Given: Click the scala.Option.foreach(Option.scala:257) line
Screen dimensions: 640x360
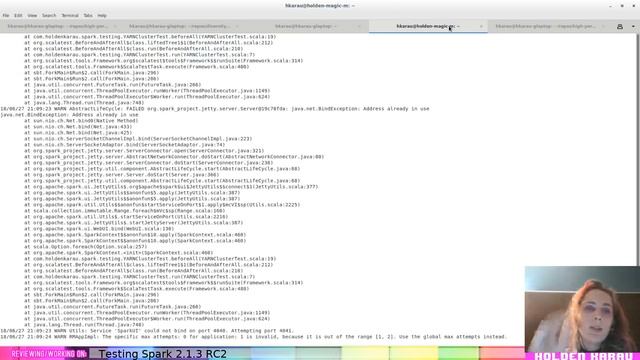Looking at the screenshot, I should coord(85,247).
